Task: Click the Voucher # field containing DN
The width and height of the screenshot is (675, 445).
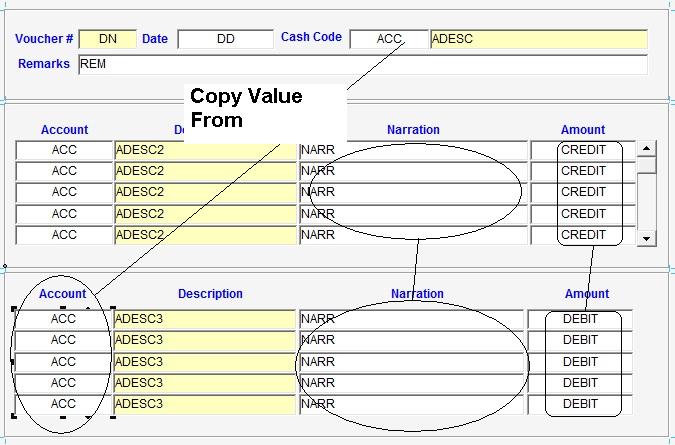Action: click(107, 39)
